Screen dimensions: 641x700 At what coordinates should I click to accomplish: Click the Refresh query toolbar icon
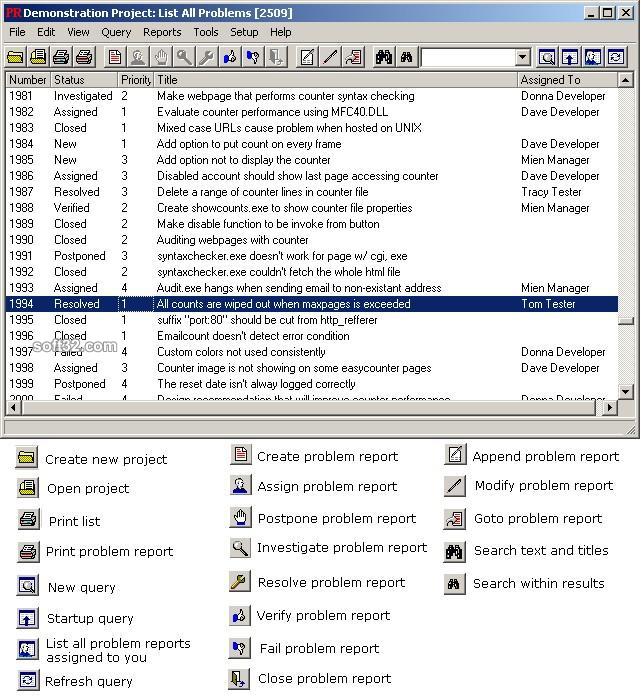point(616,57)
